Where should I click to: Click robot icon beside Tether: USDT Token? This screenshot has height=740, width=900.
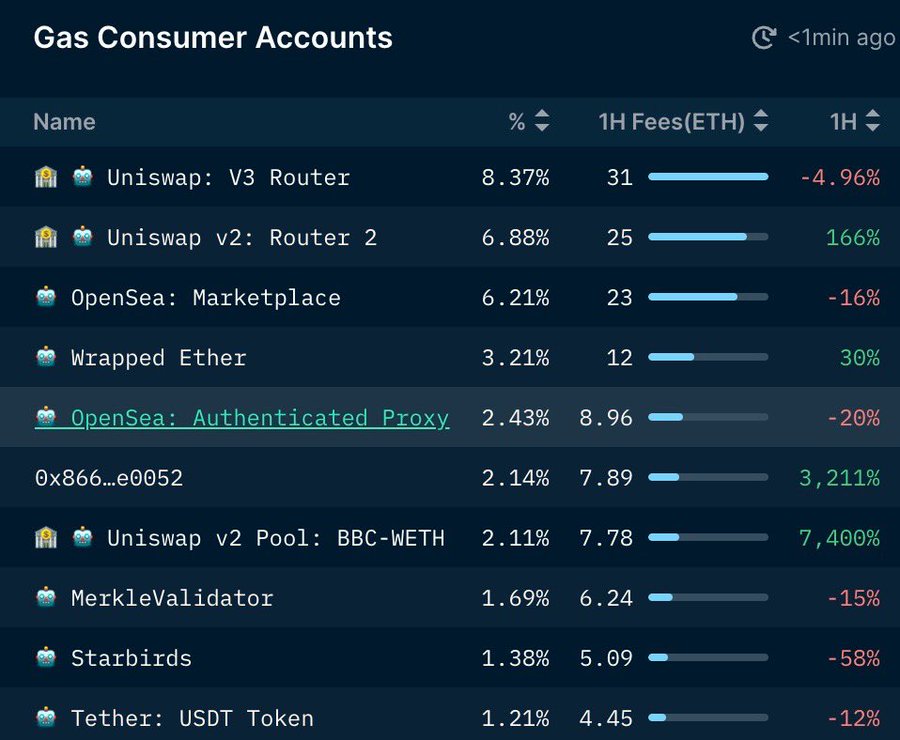46,718
